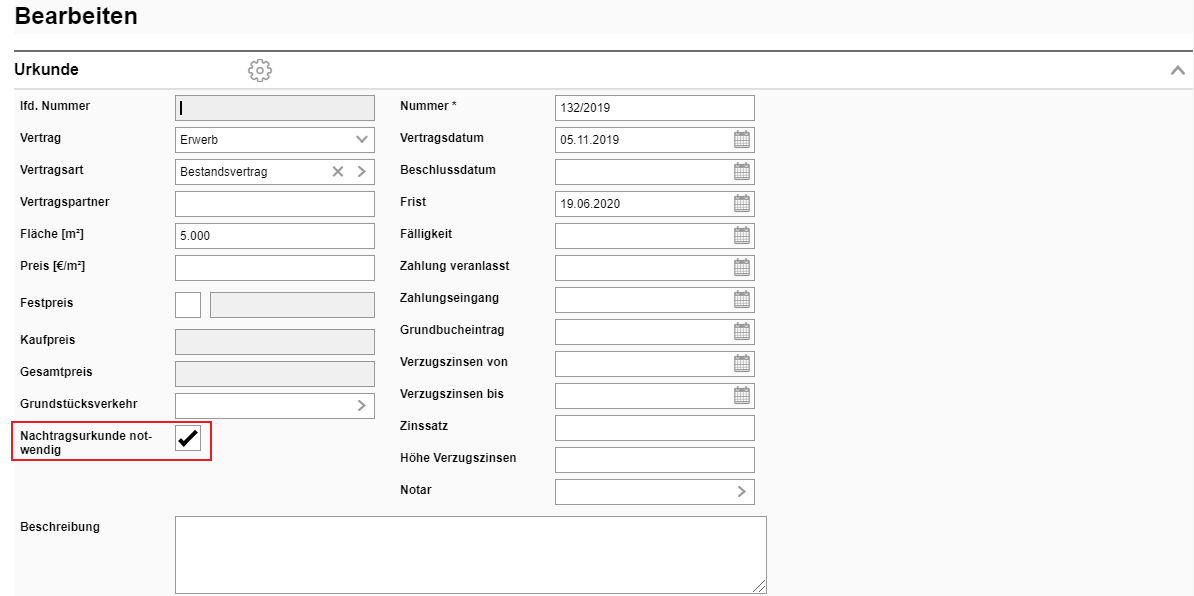Open calendar picker for Grundbucheintrag
Image resolution: width=1194 pixels, height=596 pixels.
742,332
